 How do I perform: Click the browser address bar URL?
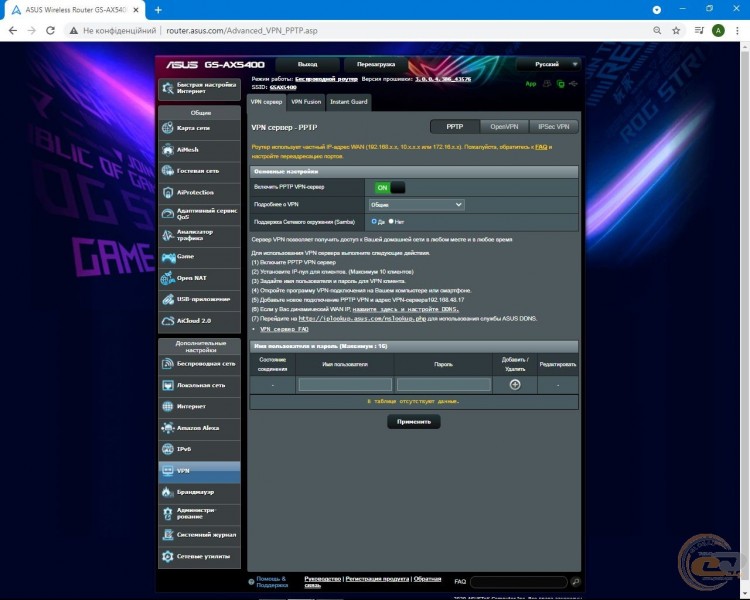(242, 31)
